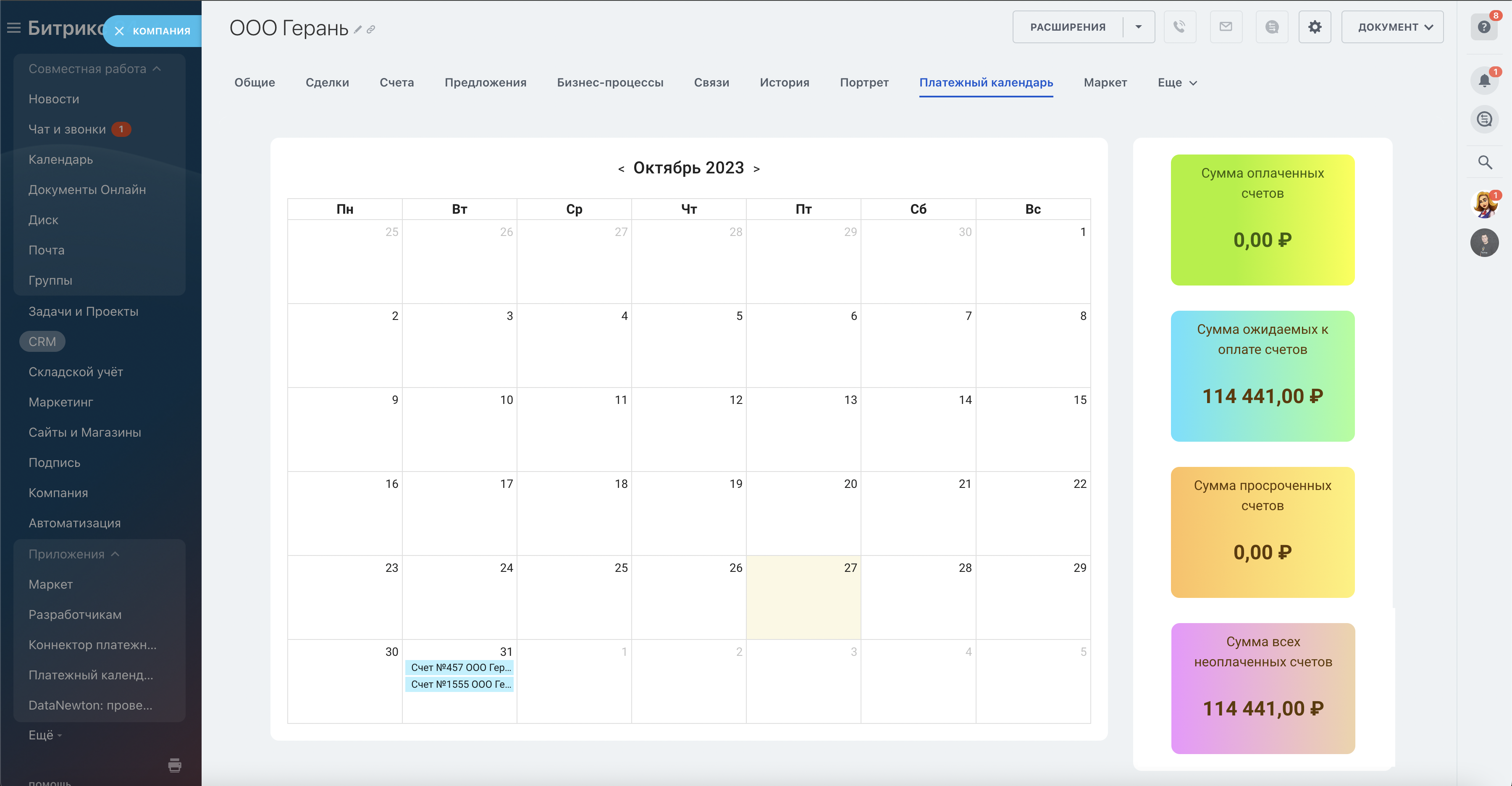Screen dimensions: 1512x786
Task: Click the email envelope icon
Action: [x=1226, y=27]
